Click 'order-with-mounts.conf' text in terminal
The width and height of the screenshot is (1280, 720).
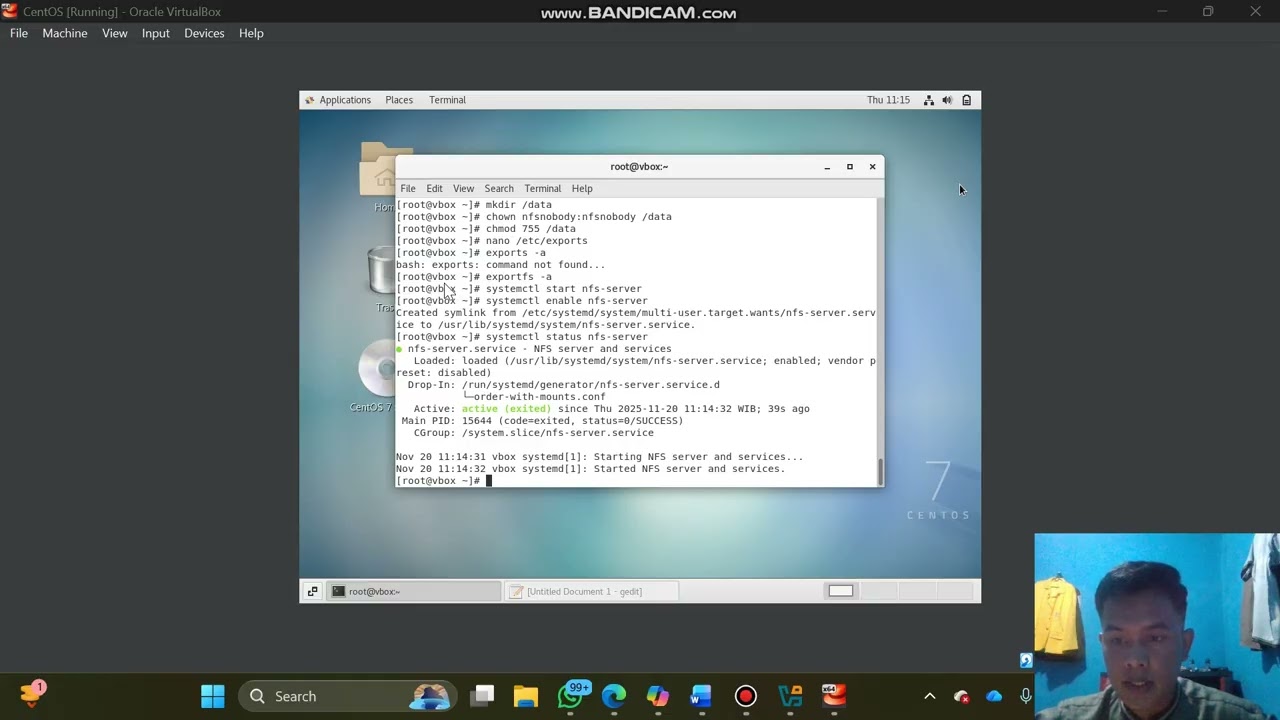(x=539, y=396)
